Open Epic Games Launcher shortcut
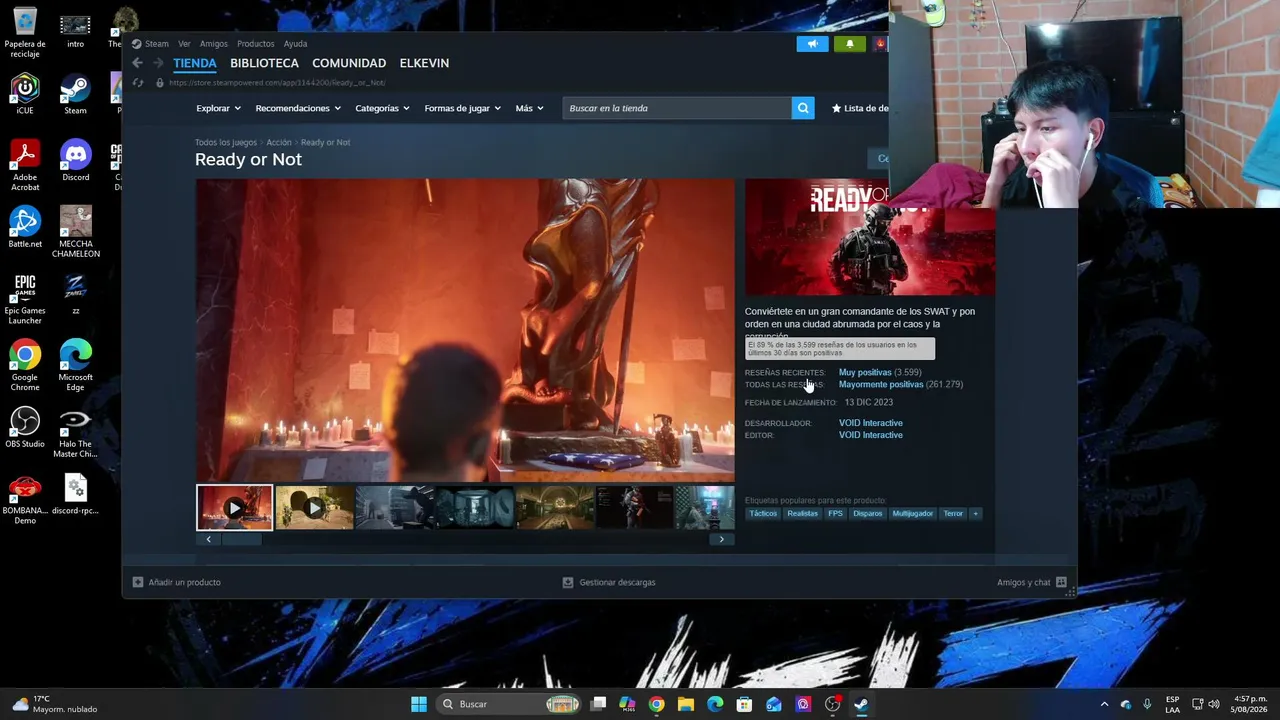The image size is (1280, 720). (x=25, y=299)
